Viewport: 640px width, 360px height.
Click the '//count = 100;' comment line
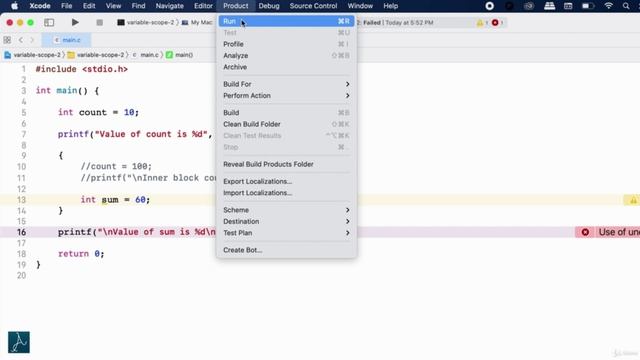tap(116, 166)
